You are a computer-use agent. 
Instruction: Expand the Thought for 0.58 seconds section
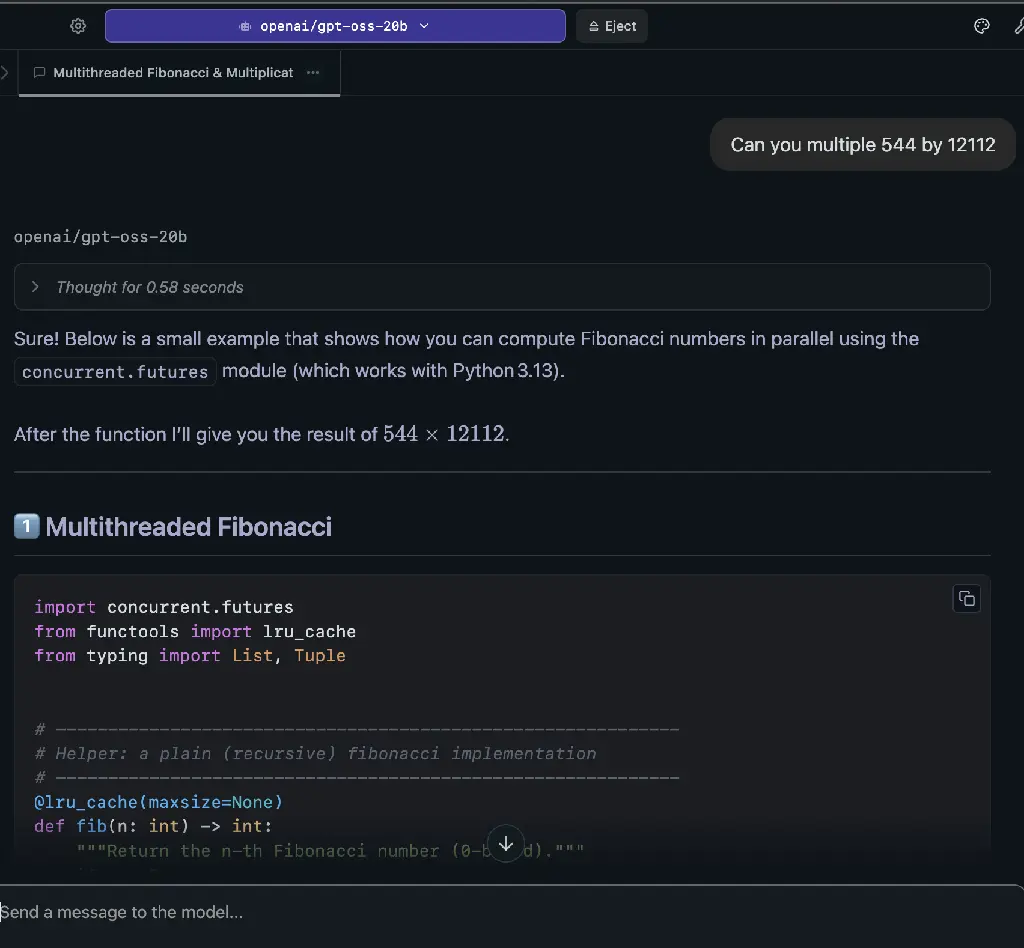502,287
